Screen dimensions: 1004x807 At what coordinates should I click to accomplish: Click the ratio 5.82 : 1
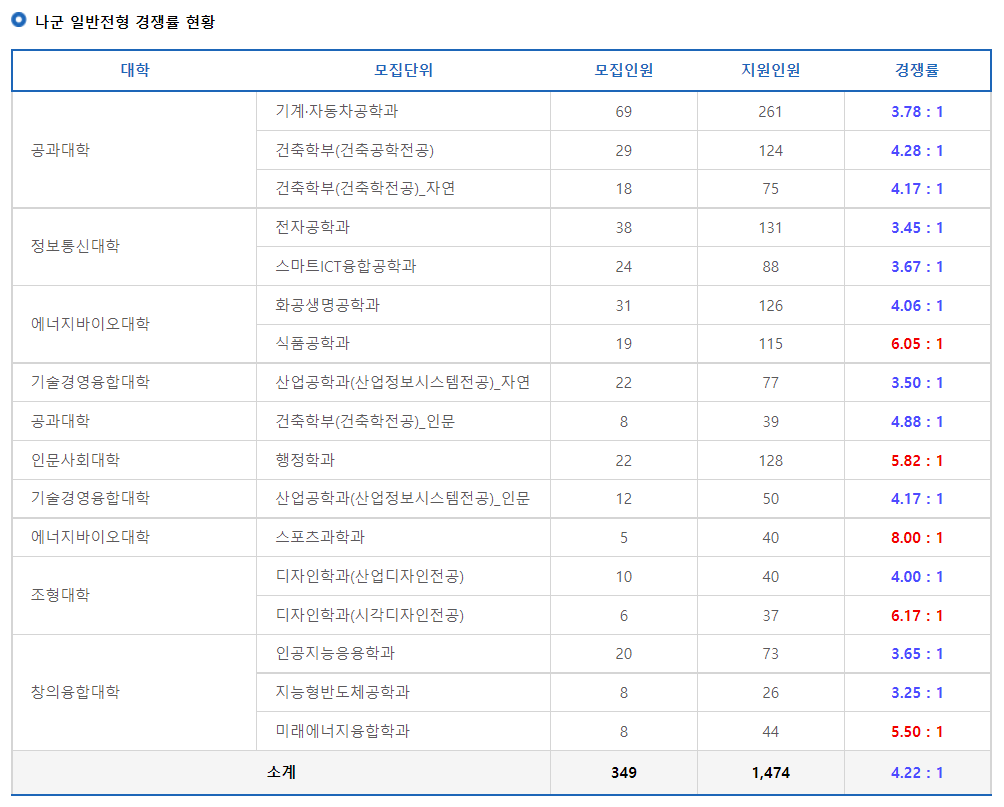point(917,461)
